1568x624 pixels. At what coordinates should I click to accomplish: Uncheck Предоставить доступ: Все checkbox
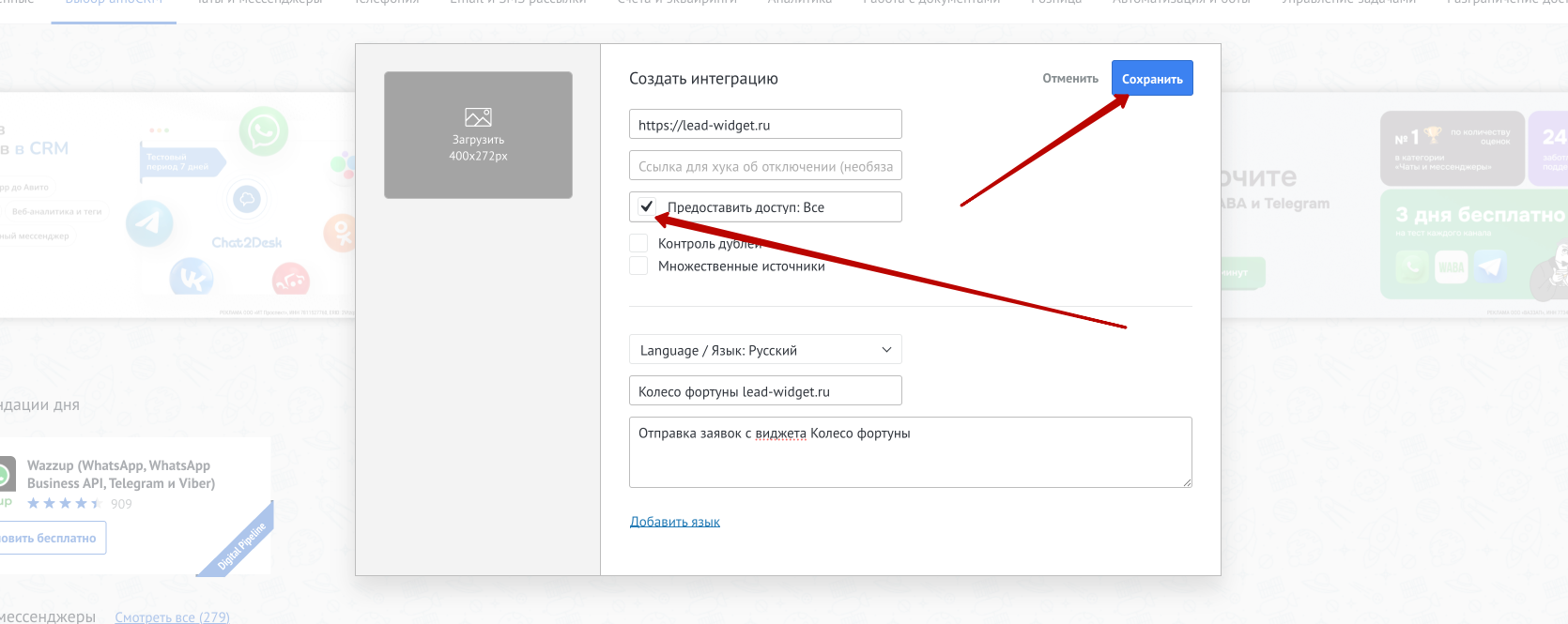[647, 206]
